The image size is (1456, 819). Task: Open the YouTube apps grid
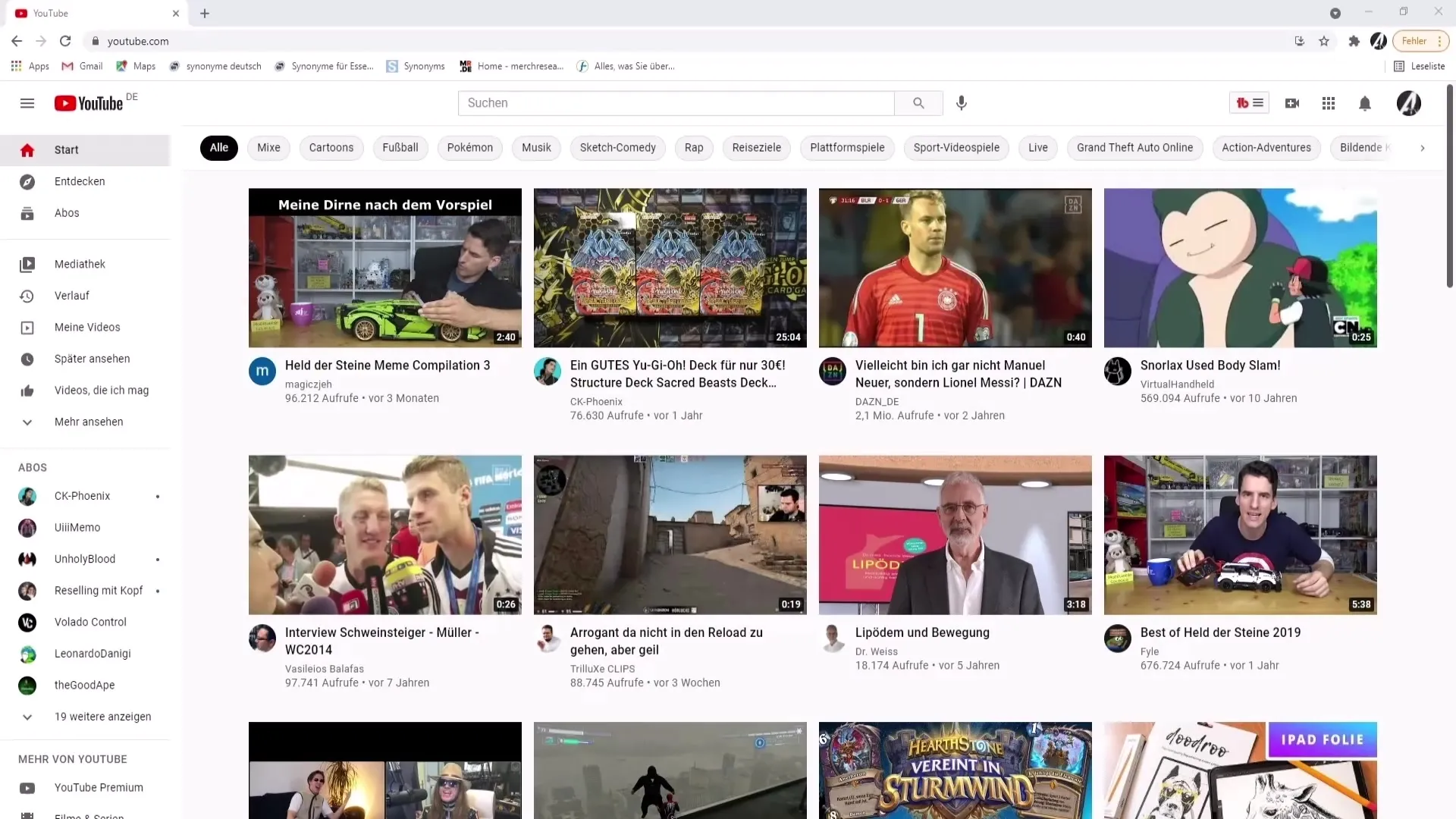1329,103
